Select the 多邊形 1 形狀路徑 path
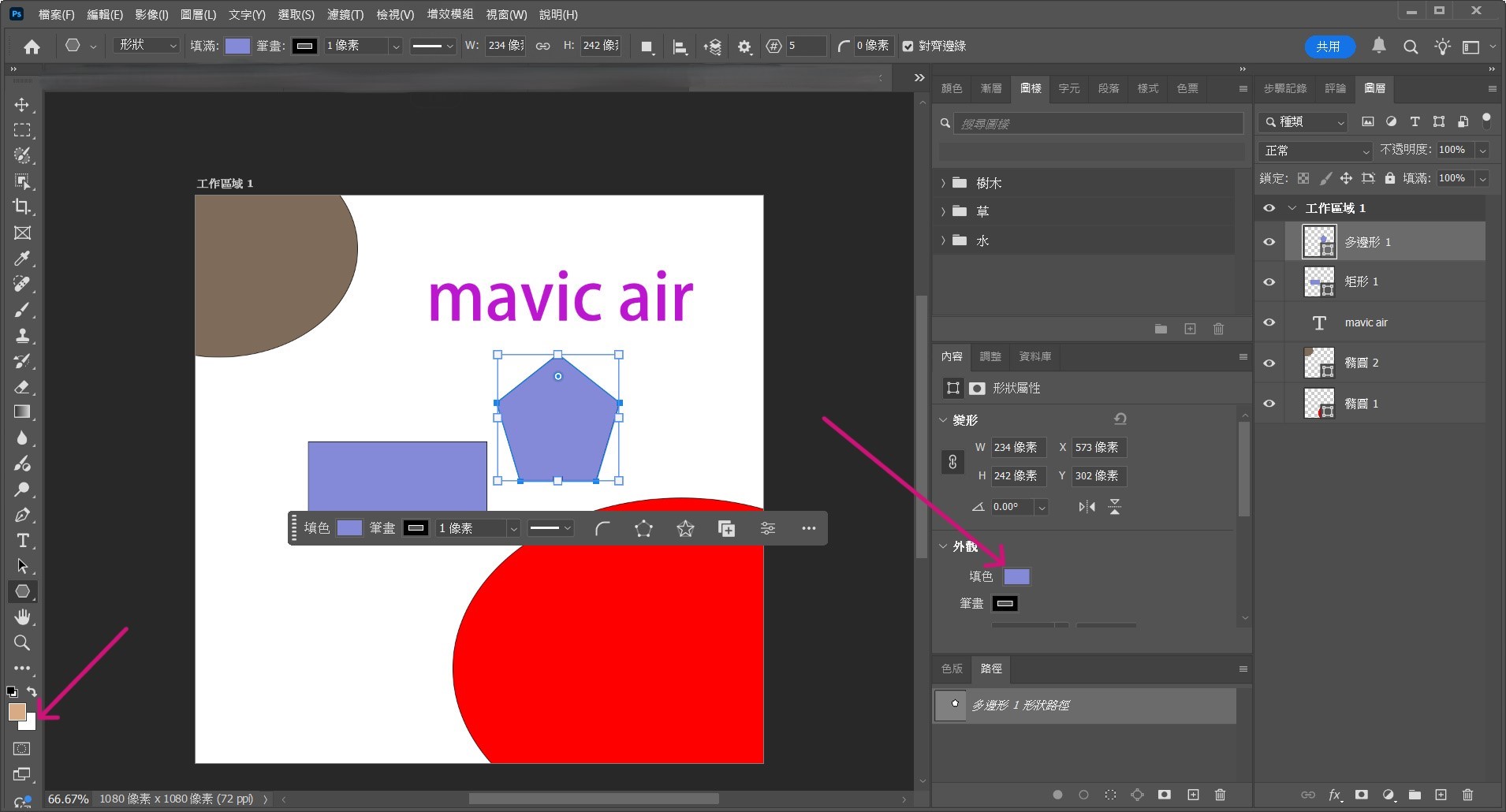 [x=1085, y=705]
